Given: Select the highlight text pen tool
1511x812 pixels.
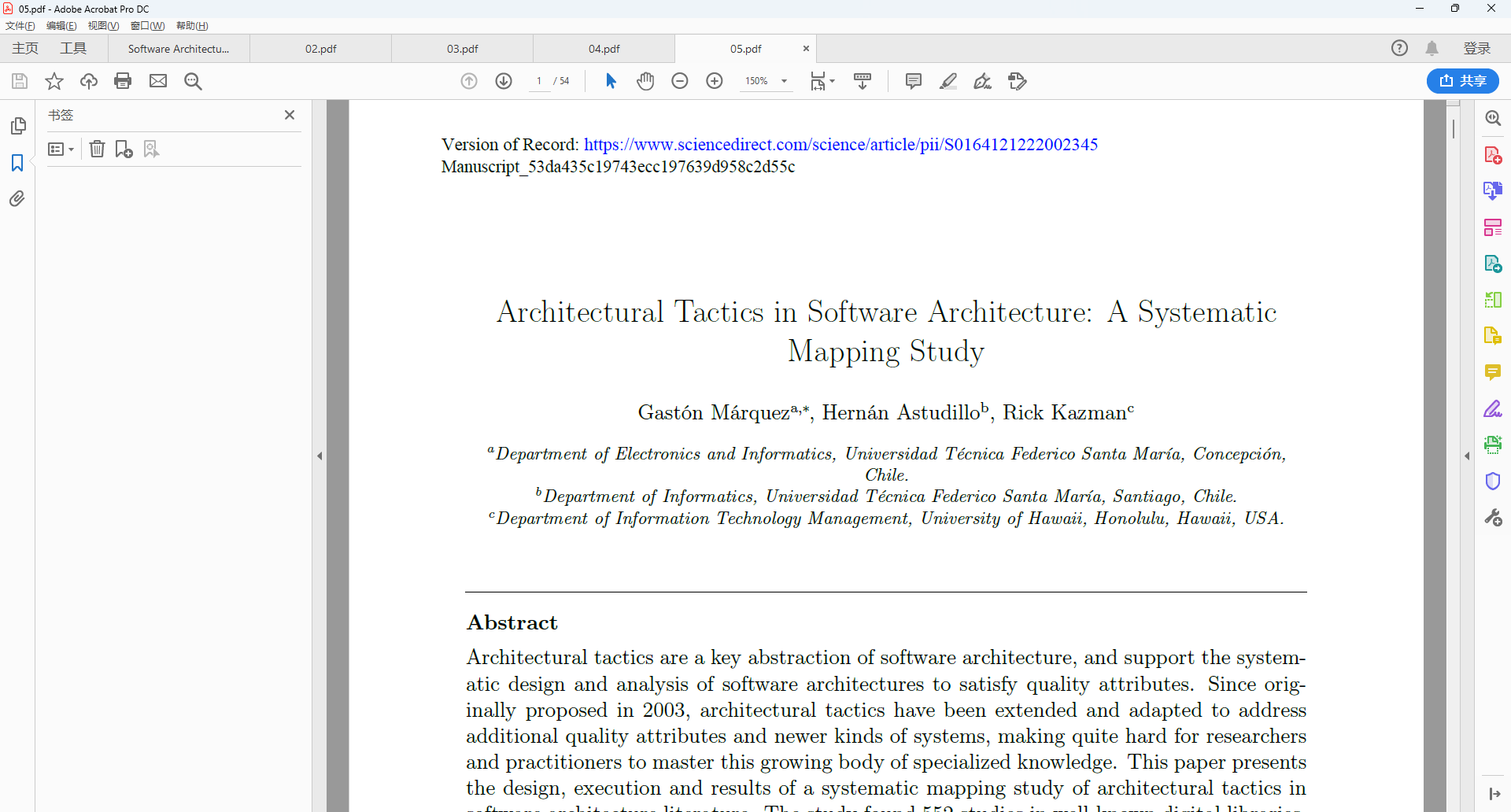Looking at the screenshot, I should pyautogui.click(x=948, y=81).
